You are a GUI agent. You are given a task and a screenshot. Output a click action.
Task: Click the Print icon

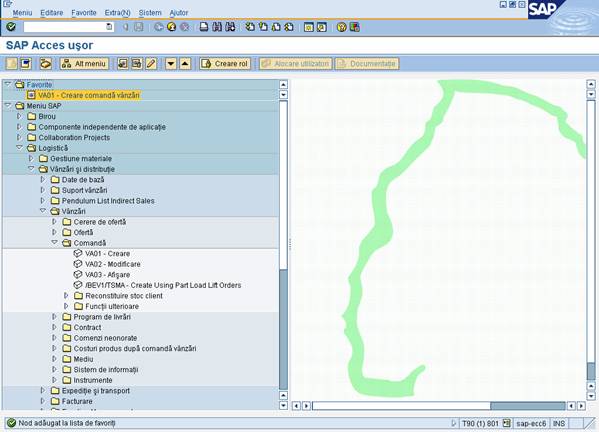204,27
